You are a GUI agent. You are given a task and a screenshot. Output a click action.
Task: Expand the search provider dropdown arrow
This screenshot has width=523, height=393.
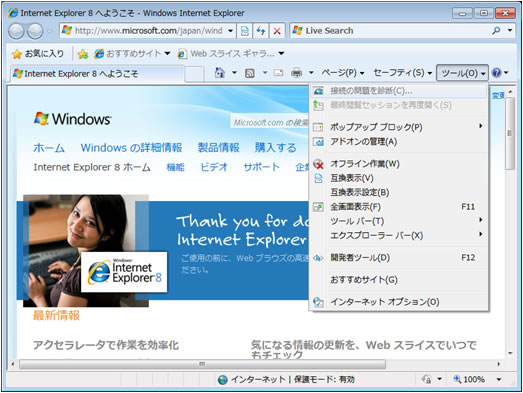pos(510,31)
